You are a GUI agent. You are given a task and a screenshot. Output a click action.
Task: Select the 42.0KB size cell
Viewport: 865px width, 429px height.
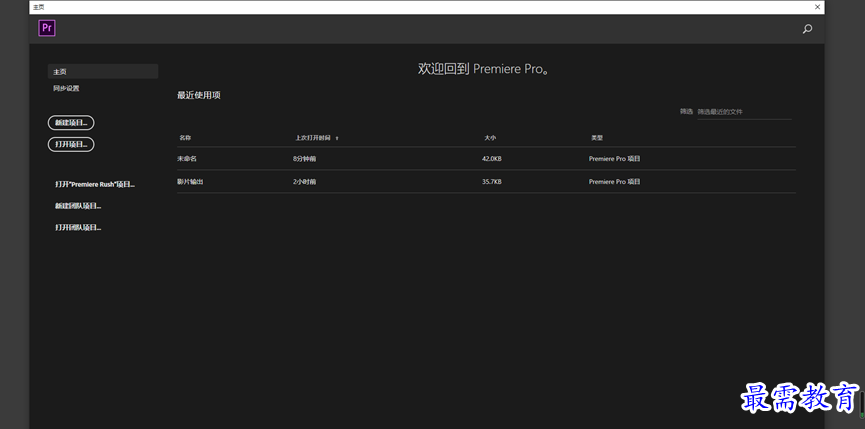tap(492, 159)
